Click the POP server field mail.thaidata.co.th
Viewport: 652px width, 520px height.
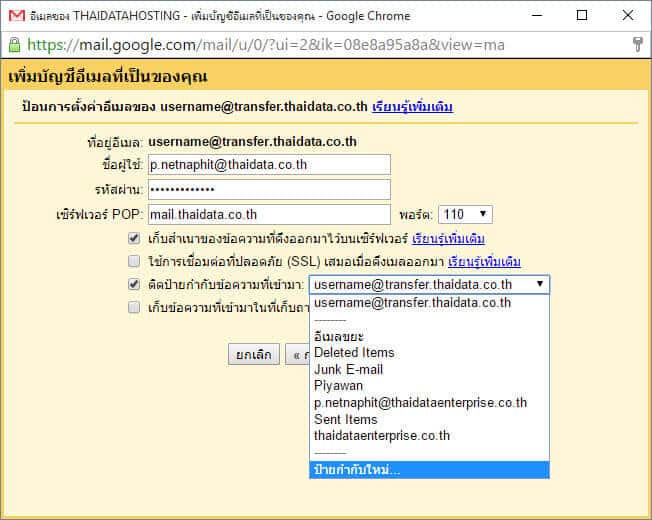[x=269, y=214]
